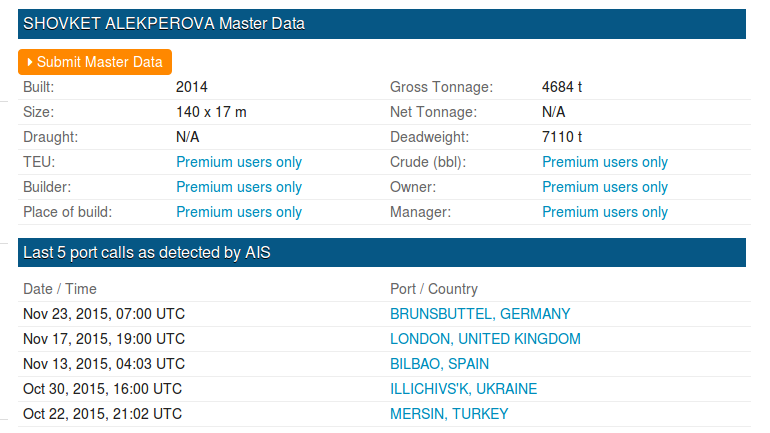Open the Crude (bbl) premium users link
Image resolution: width=770 pixels, height=433 pixels.
[605, 162]
